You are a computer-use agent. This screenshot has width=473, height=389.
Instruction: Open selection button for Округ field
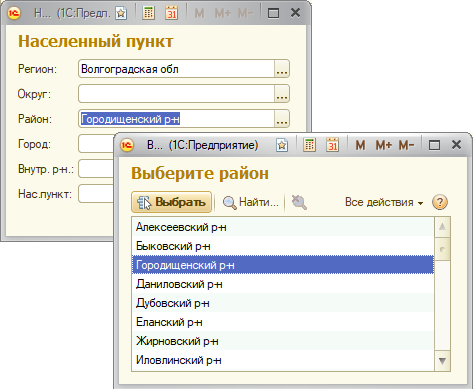click(282, 94)
